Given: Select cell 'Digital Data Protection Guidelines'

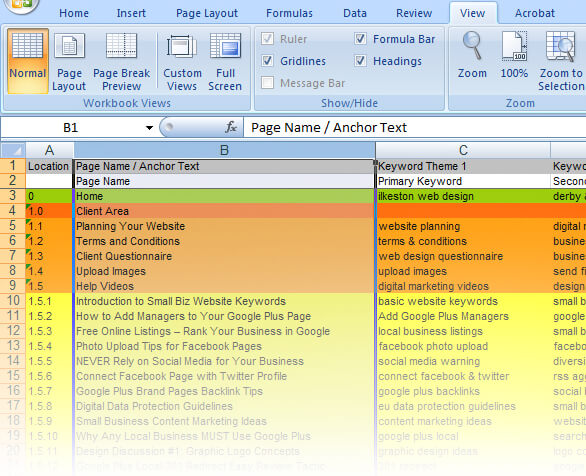Looking at the screenshot, I should tap(224, 406).
